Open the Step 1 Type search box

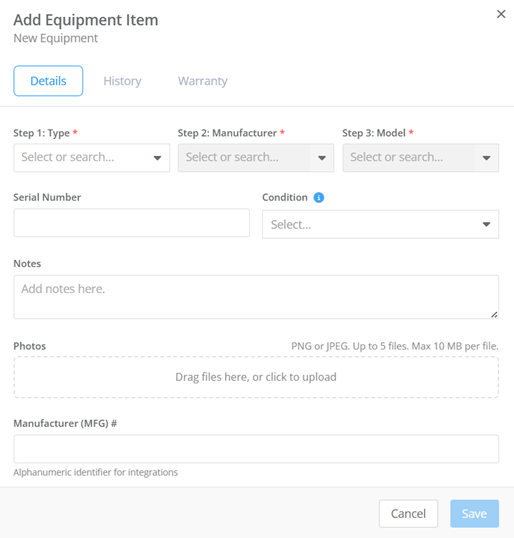(x=92, y=158)
